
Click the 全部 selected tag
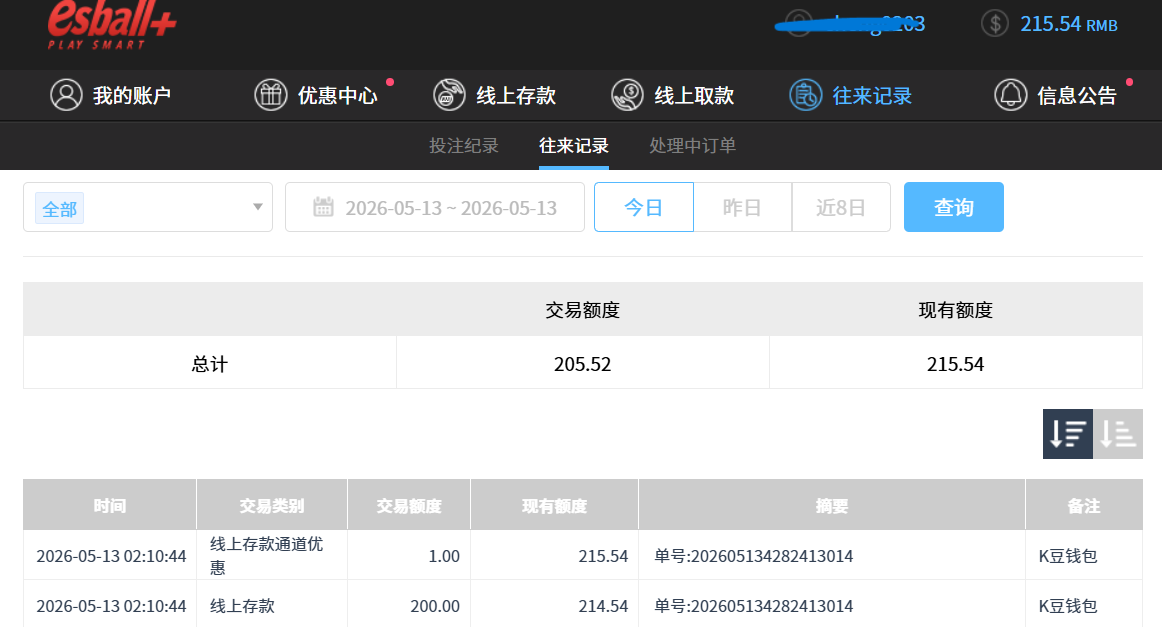tap(59, 209)
